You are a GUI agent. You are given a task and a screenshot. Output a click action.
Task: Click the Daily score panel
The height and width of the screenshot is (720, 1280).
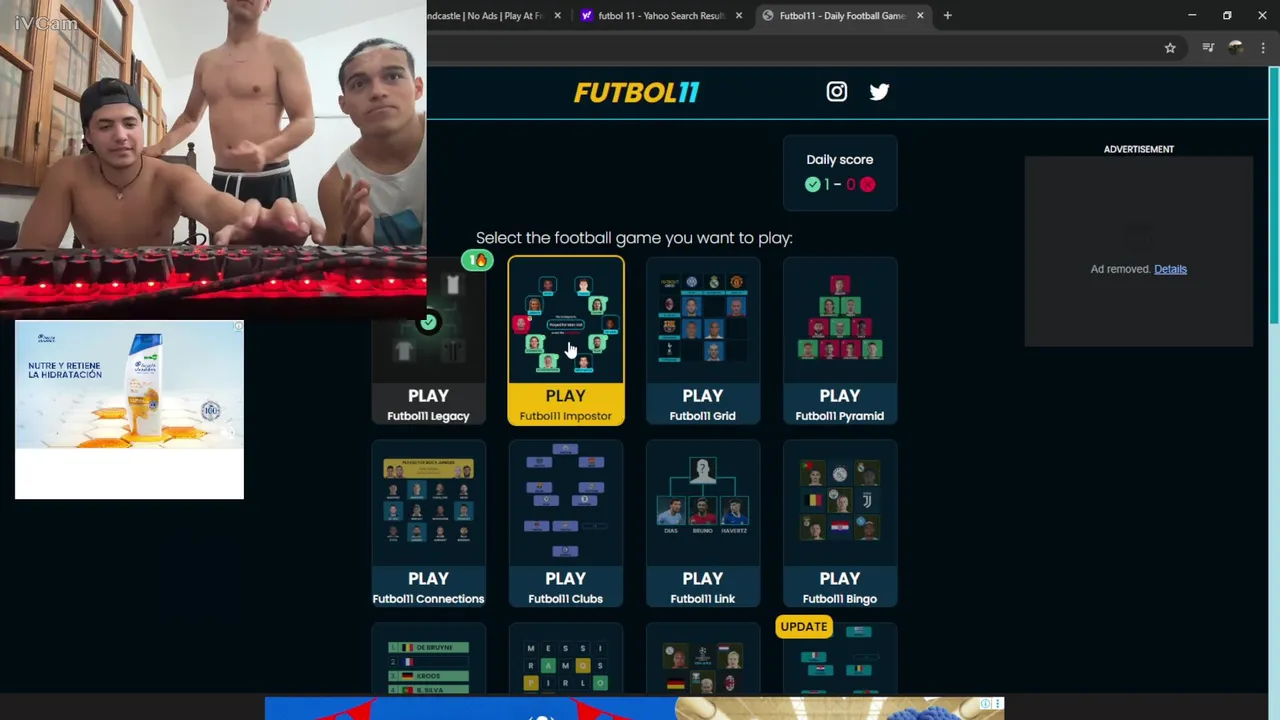click(840, 173)
